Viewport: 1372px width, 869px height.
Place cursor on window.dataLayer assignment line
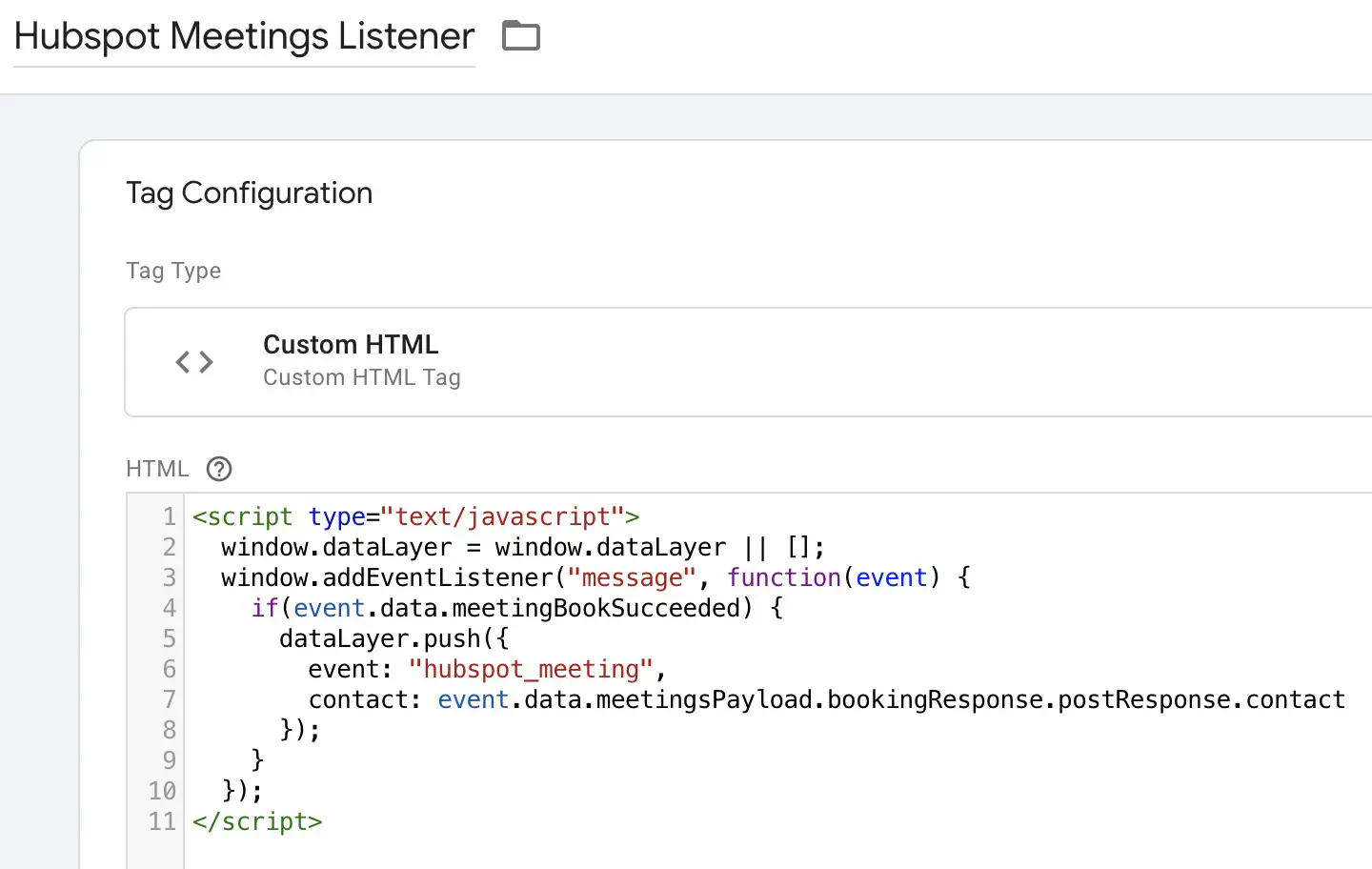coord(523,547)
